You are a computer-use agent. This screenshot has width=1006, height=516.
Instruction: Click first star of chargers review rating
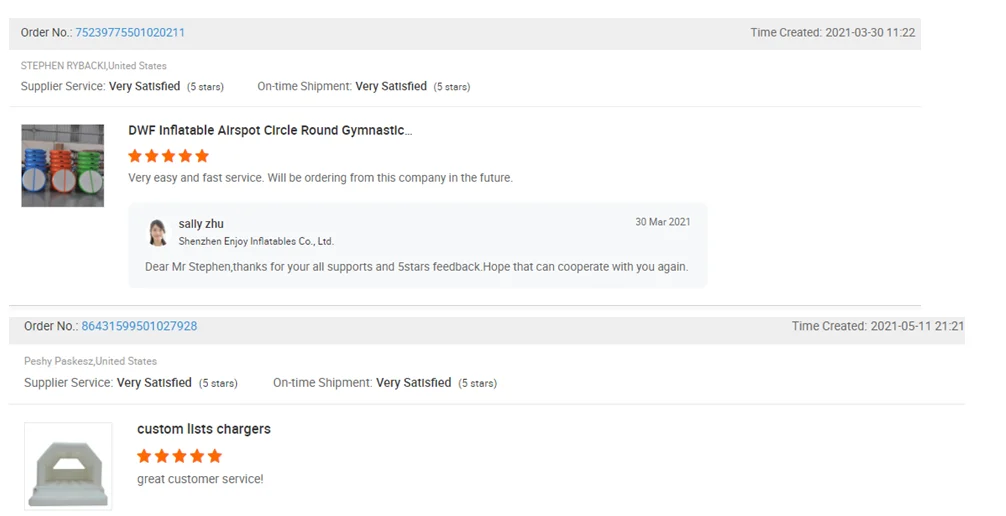144,456
